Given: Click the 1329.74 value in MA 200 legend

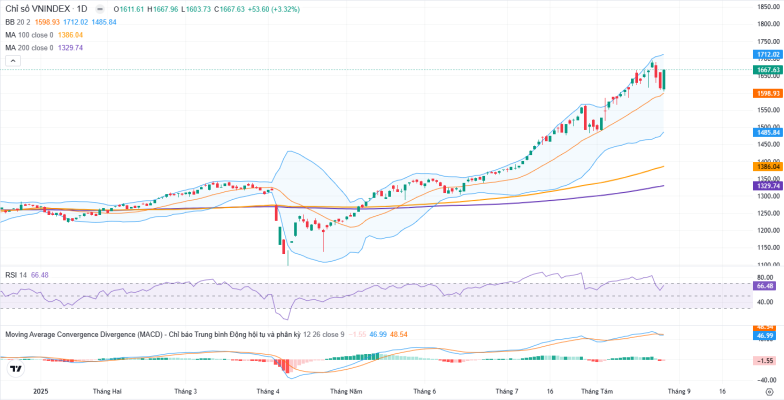Looking at the screenshot, I should pyautogui.click(x=70, y=48).
